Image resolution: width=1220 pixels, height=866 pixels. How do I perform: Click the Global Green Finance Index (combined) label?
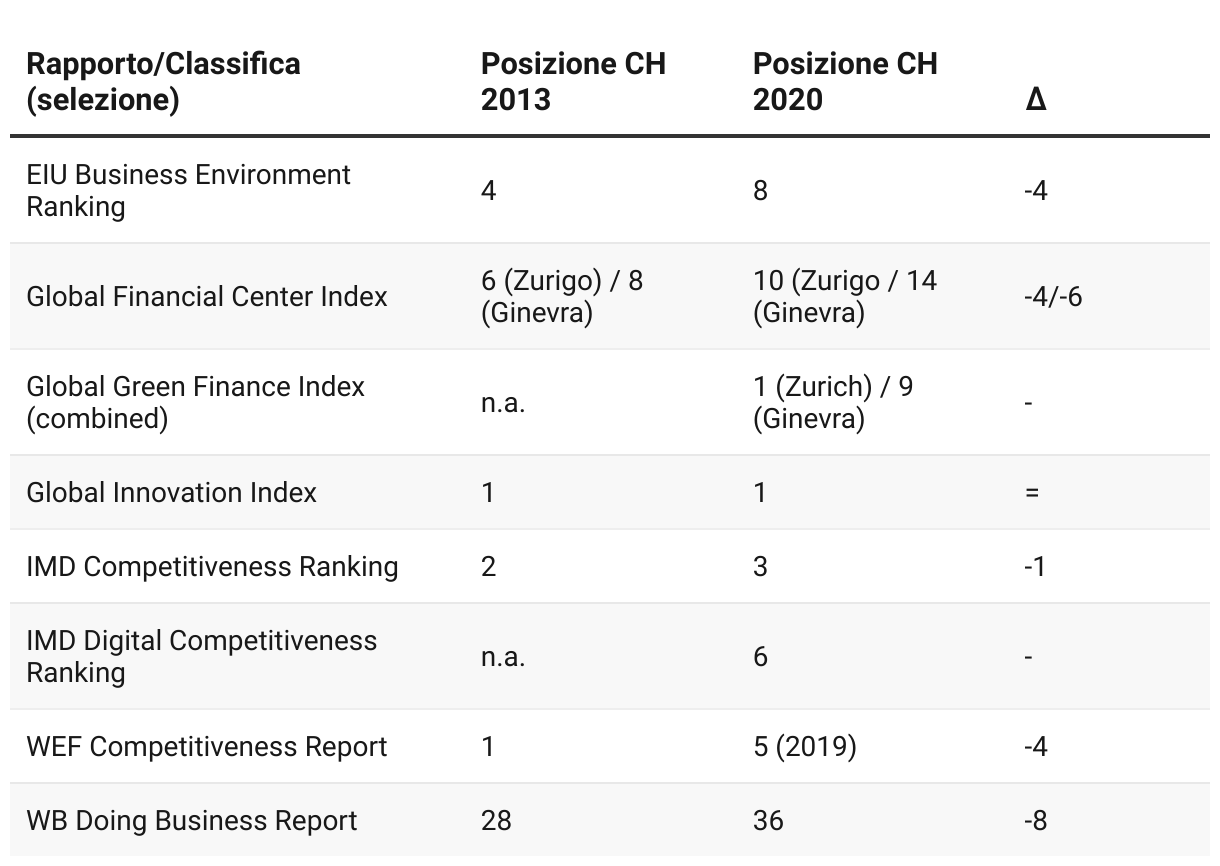pyautogui.click(x=196, y=402)
